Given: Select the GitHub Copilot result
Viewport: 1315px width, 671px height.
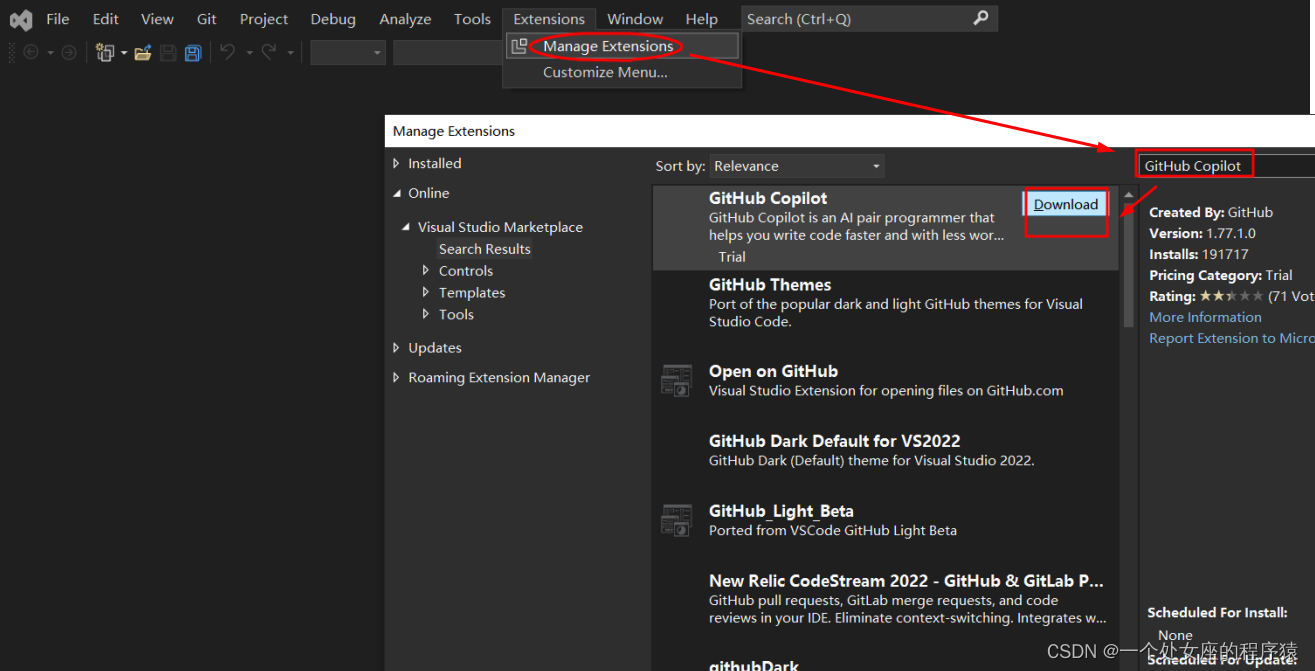Looking at the screenshot, I should click(885, 228).
